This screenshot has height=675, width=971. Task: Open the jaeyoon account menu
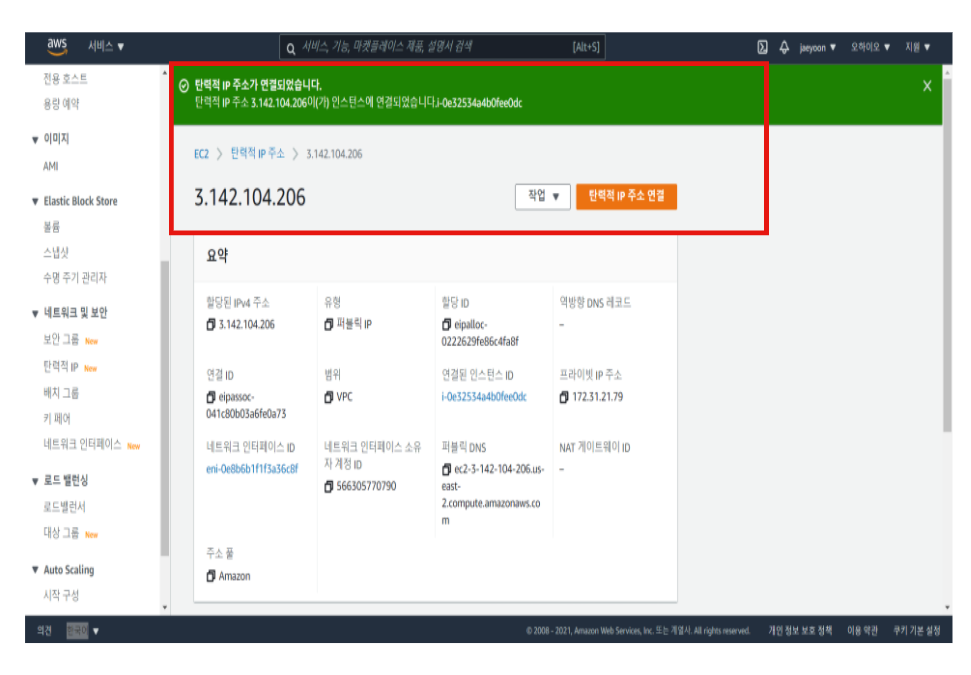(817, 48)
